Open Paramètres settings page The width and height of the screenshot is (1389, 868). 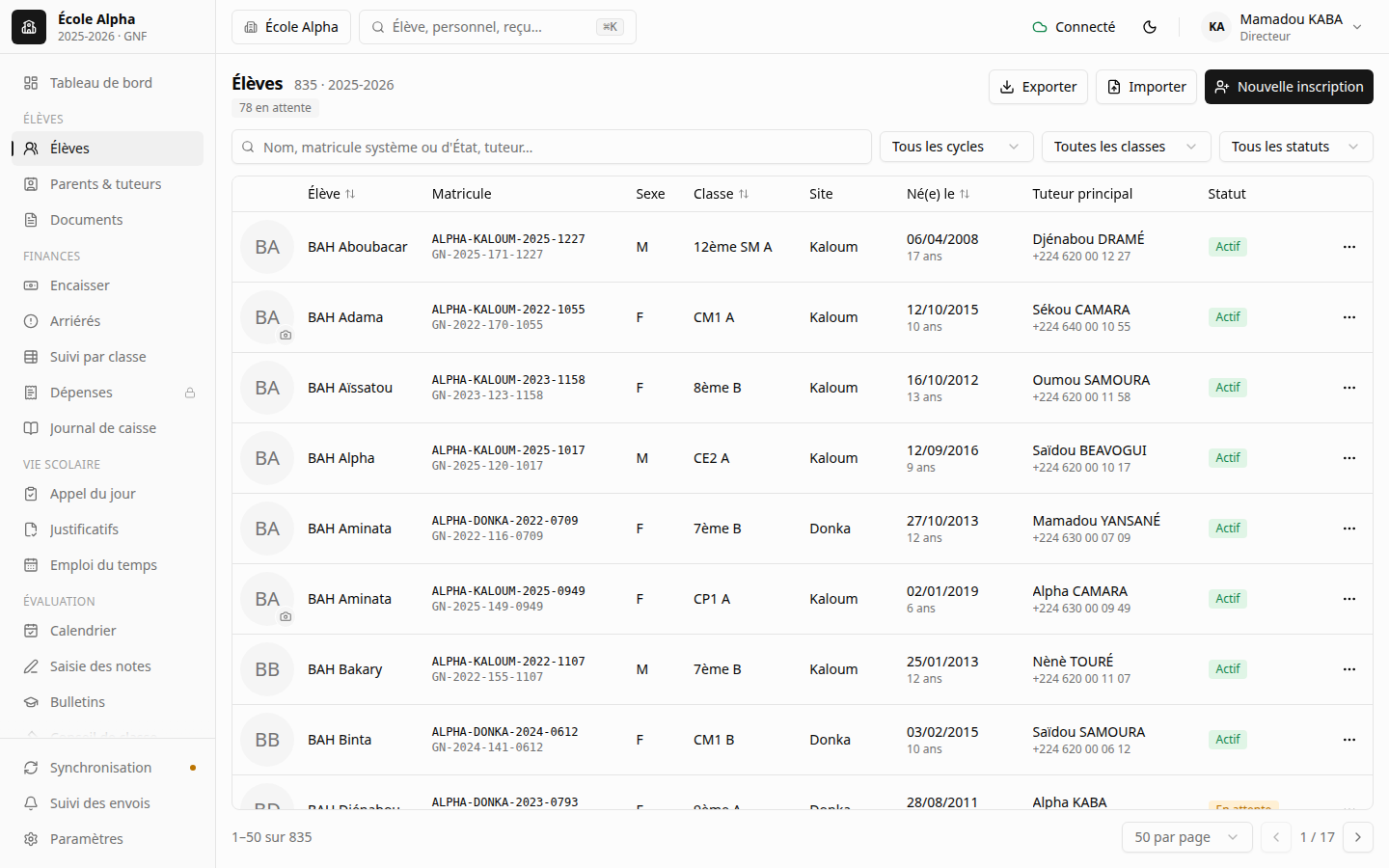(108, 839)
